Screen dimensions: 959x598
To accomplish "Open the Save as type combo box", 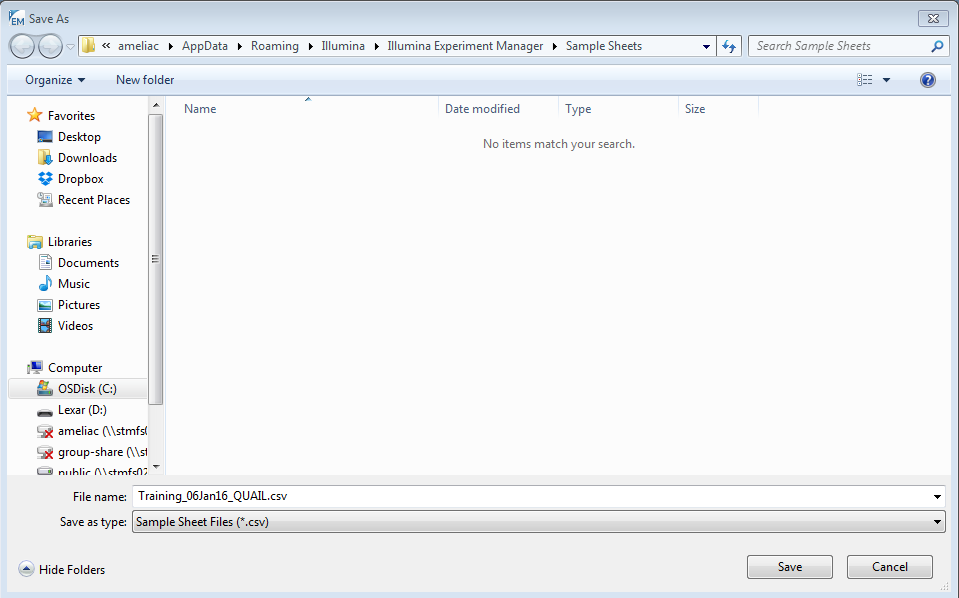I will [x=538, y=522].
